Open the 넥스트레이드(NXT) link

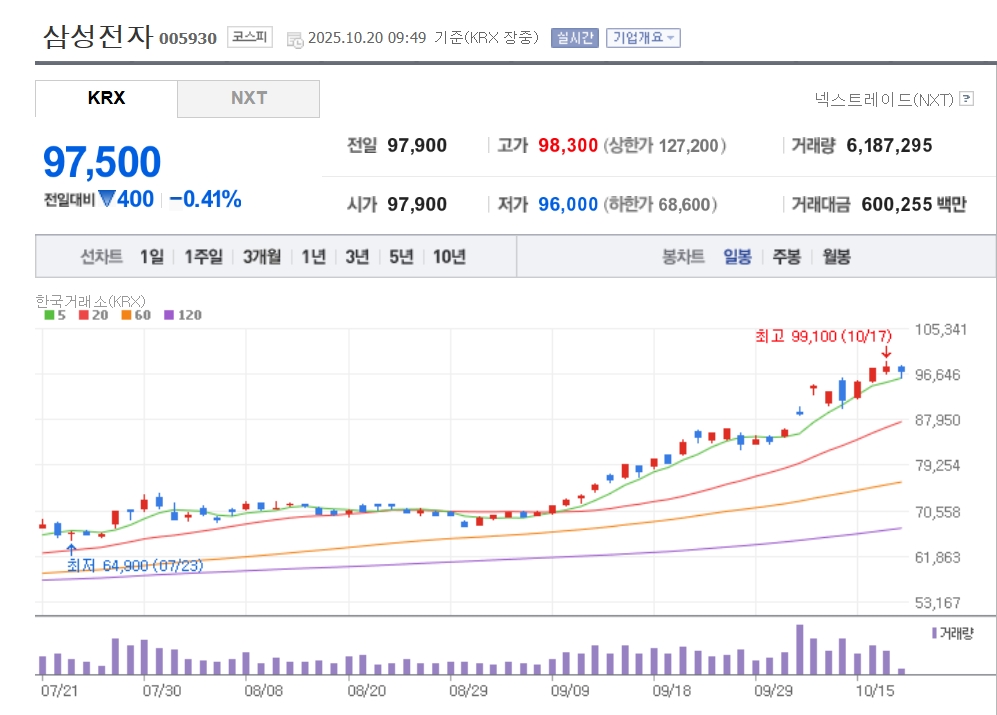(x=884, y=98)
